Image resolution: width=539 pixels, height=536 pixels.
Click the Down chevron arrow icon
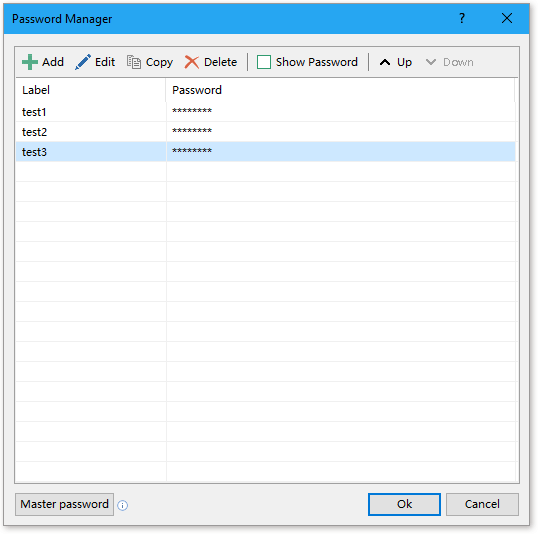pos(431,62)
